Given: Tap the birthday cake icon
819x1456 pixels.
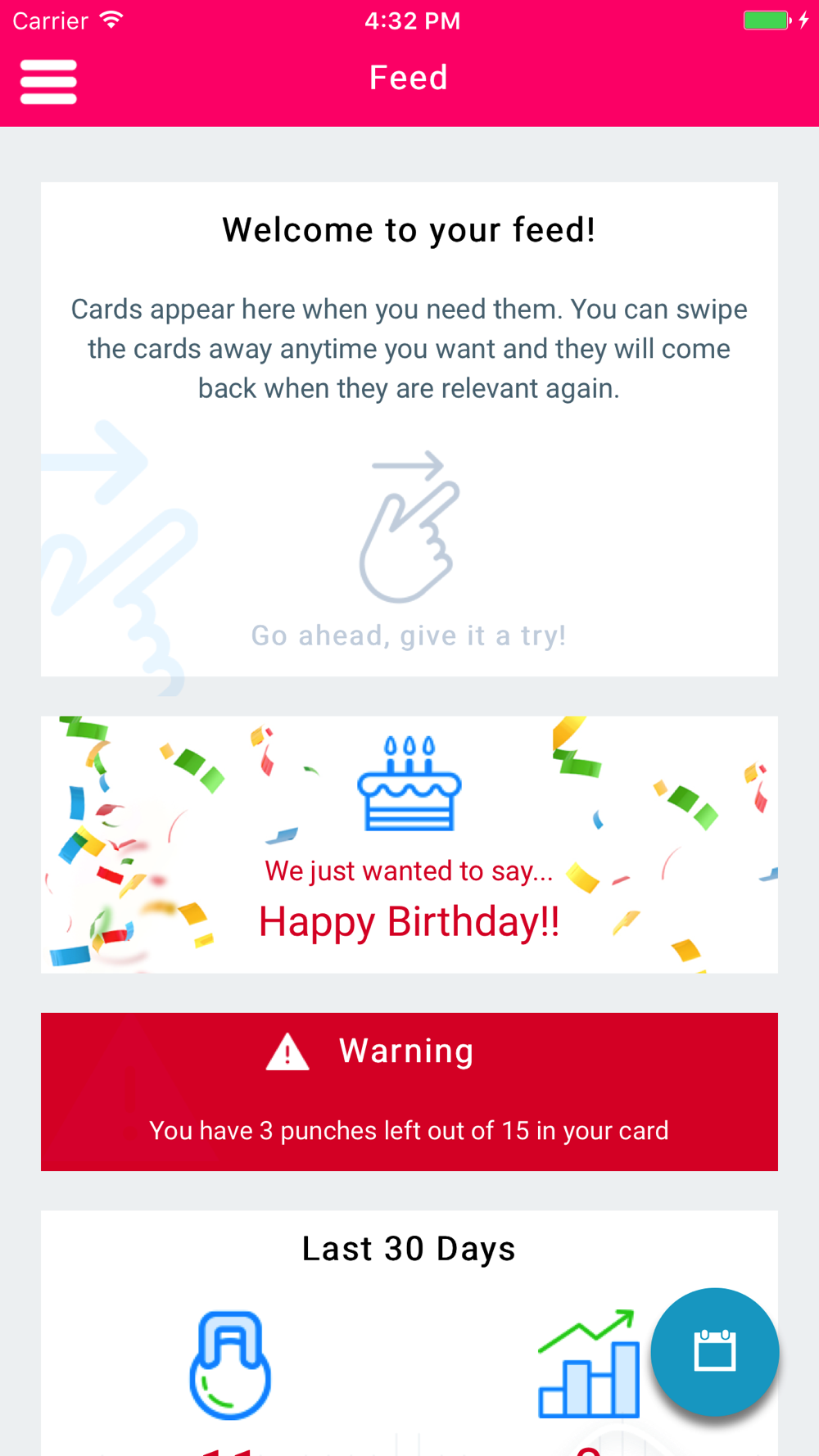Looking at the screenshot, I should click(409, 784).
